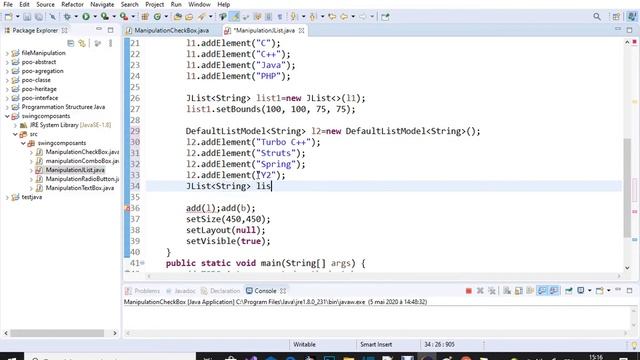Expand the JRE System Library node

pyautogui.click(x=15, y=125)
